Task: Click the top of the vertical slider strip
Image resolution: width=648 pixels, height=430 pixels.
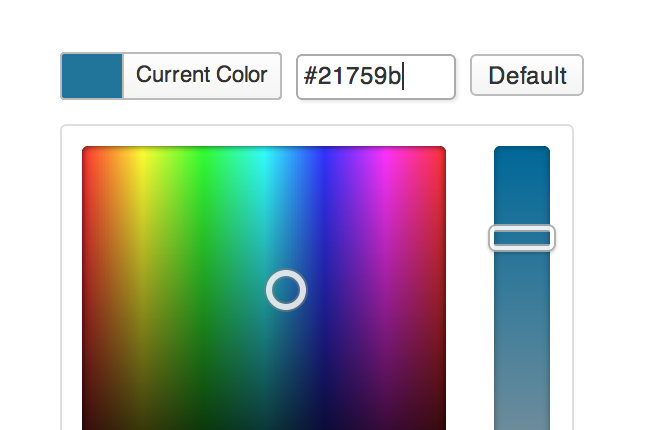Action: [521, 155]
